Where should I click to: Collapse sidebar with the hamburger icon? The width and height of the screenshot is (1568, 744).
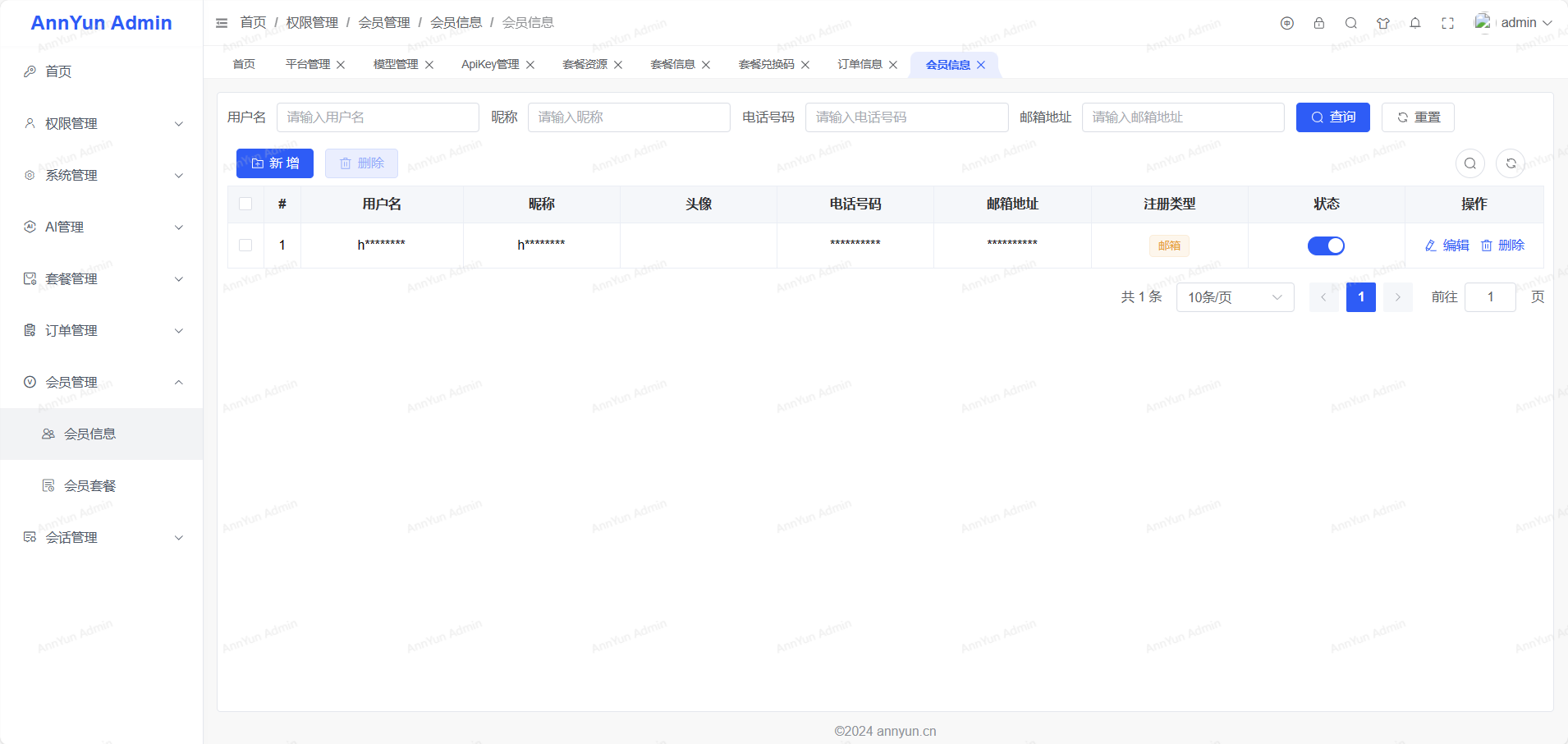click(x=222, y=23)
